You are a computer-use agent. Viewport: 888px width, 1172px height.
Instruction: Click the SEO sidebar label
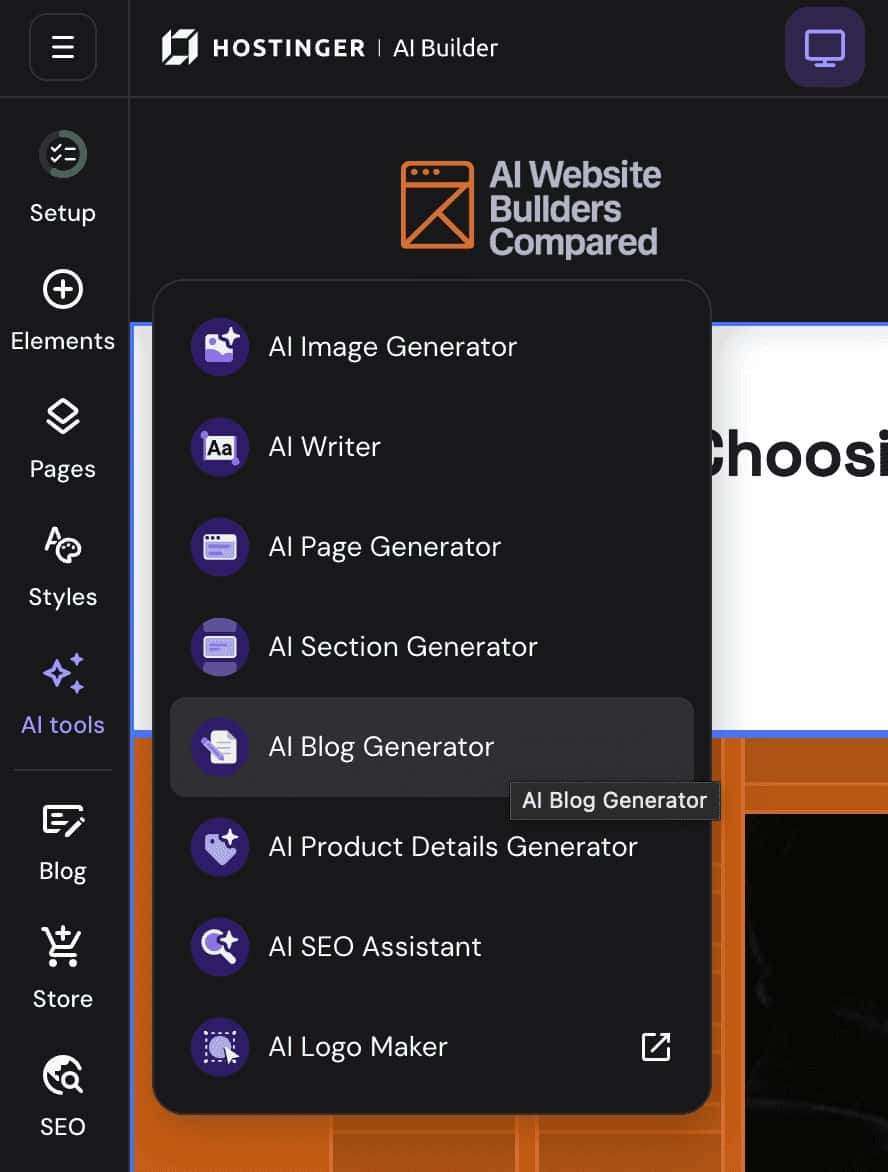click(63, 1126)
